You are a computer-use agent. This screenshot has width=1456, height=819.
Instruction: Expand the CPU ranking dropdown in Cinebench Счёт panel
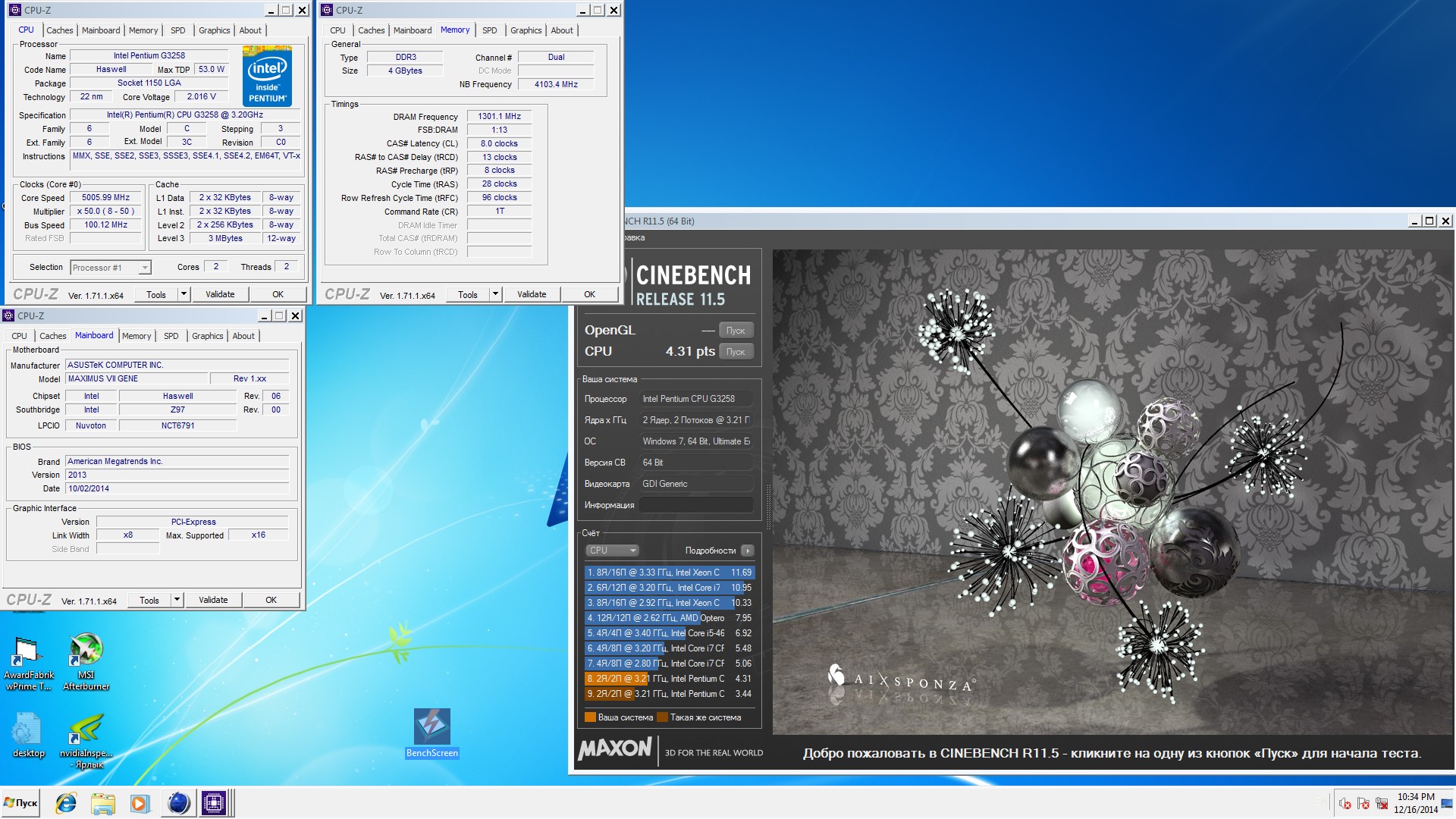point(611,551)
